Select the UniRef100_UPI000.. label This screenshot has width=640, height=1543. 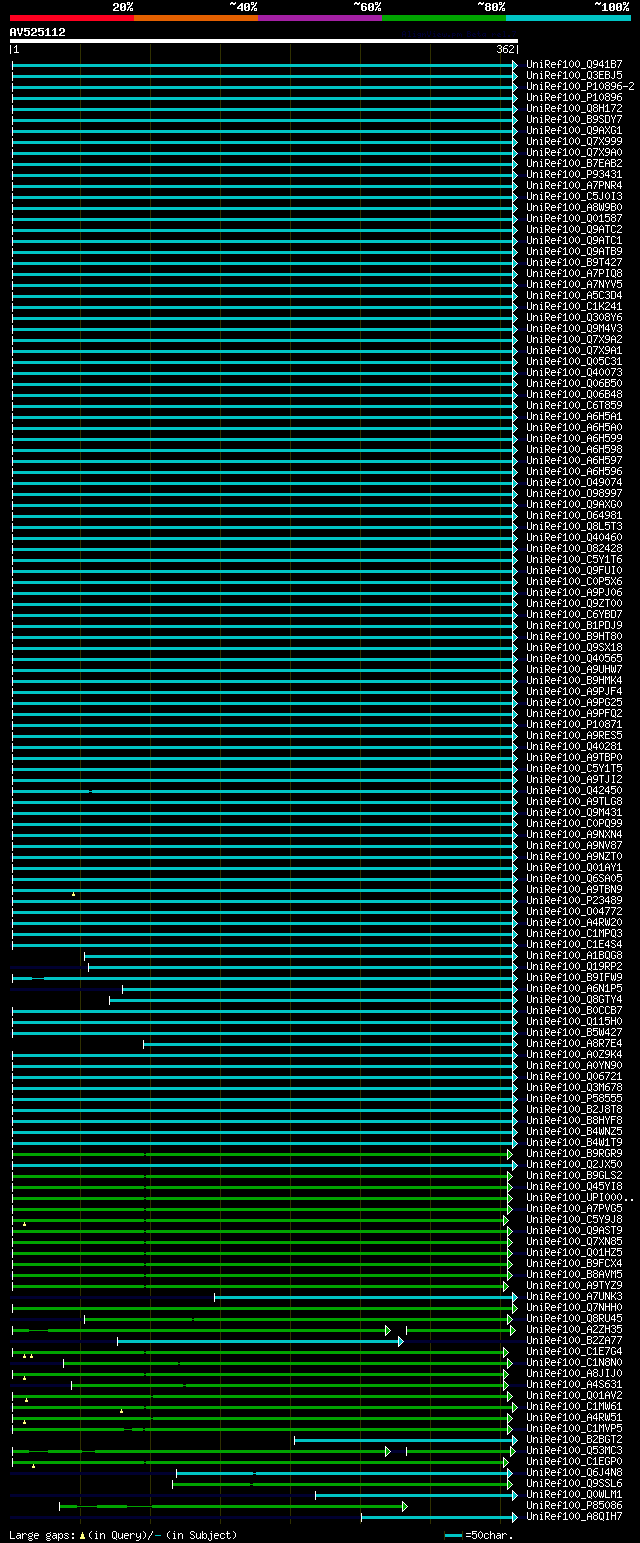click(580, 1198)
